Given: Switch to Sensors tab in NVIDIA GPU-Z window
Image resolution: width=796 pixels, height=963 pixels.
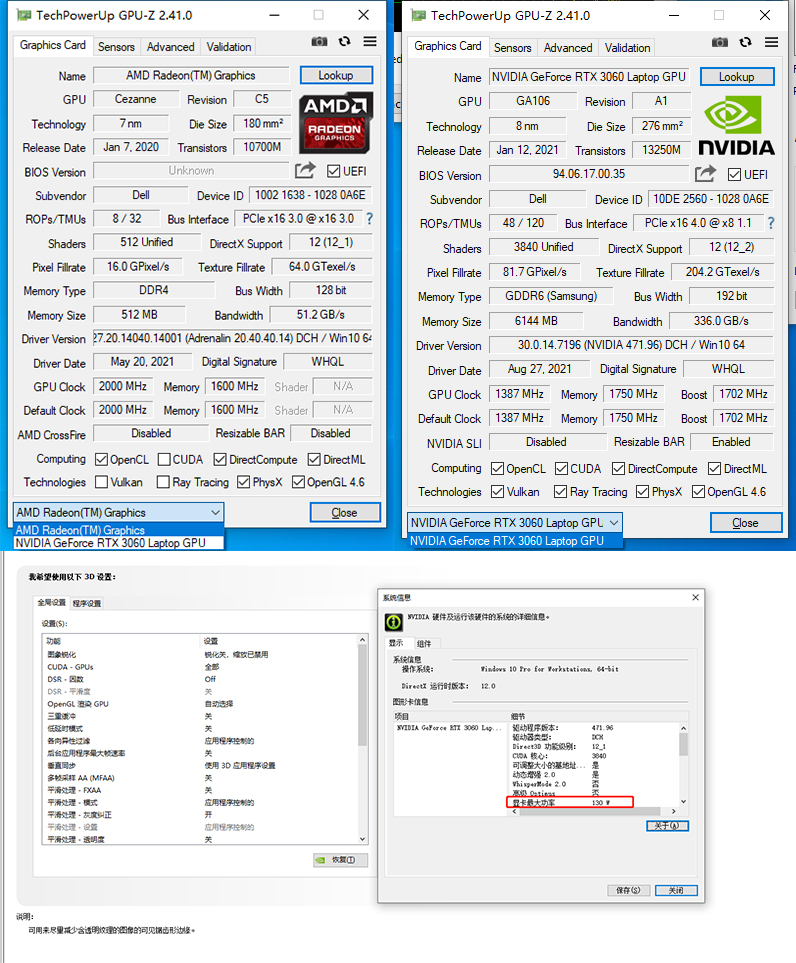Looking at the screenshot, I should (512, 48).
